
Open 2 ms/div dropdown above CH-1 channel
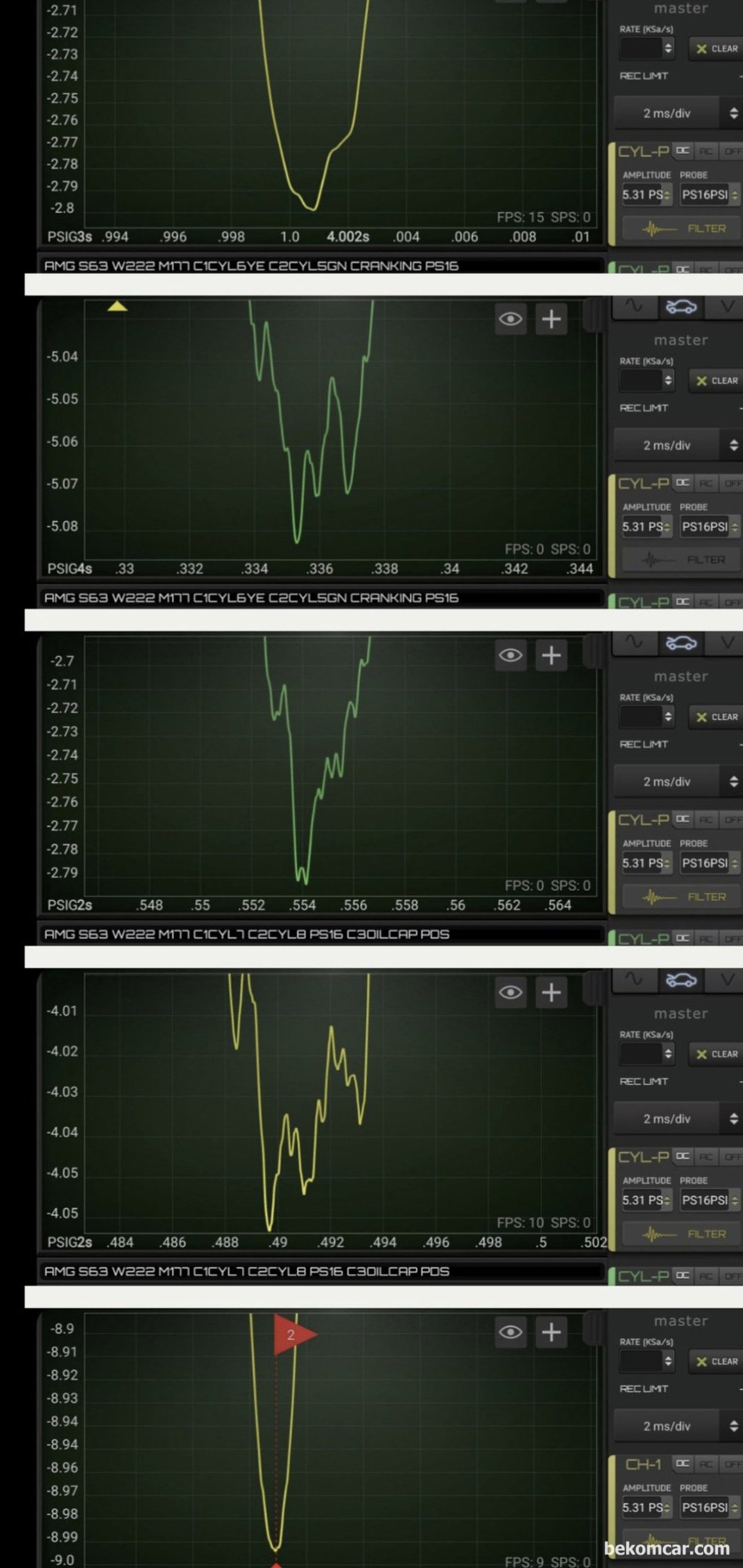678,1426
